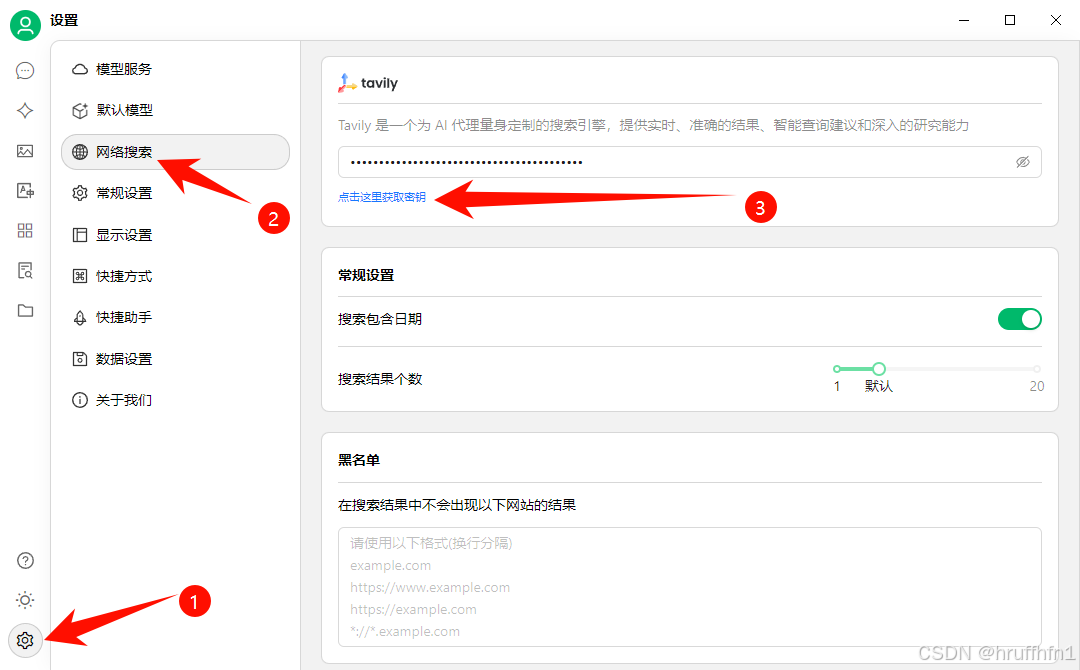Click the tavily logo icon
Viewport: 1080px width, 670px height.
(x=346, y=83)
